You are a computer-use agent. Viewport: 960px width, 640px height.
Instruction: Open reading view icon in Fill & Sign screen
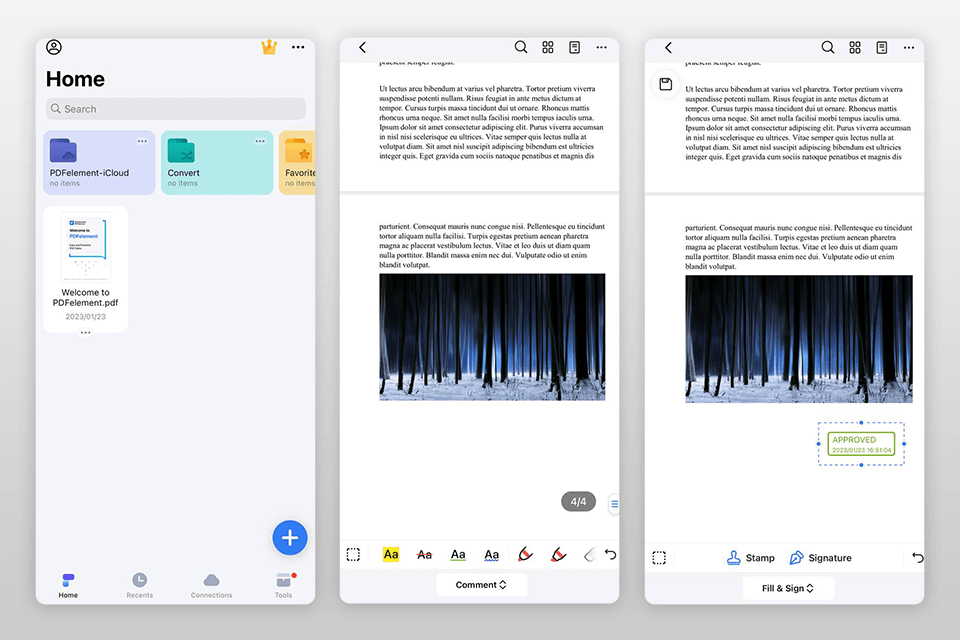pyautogui.click(x=882, y=47)
